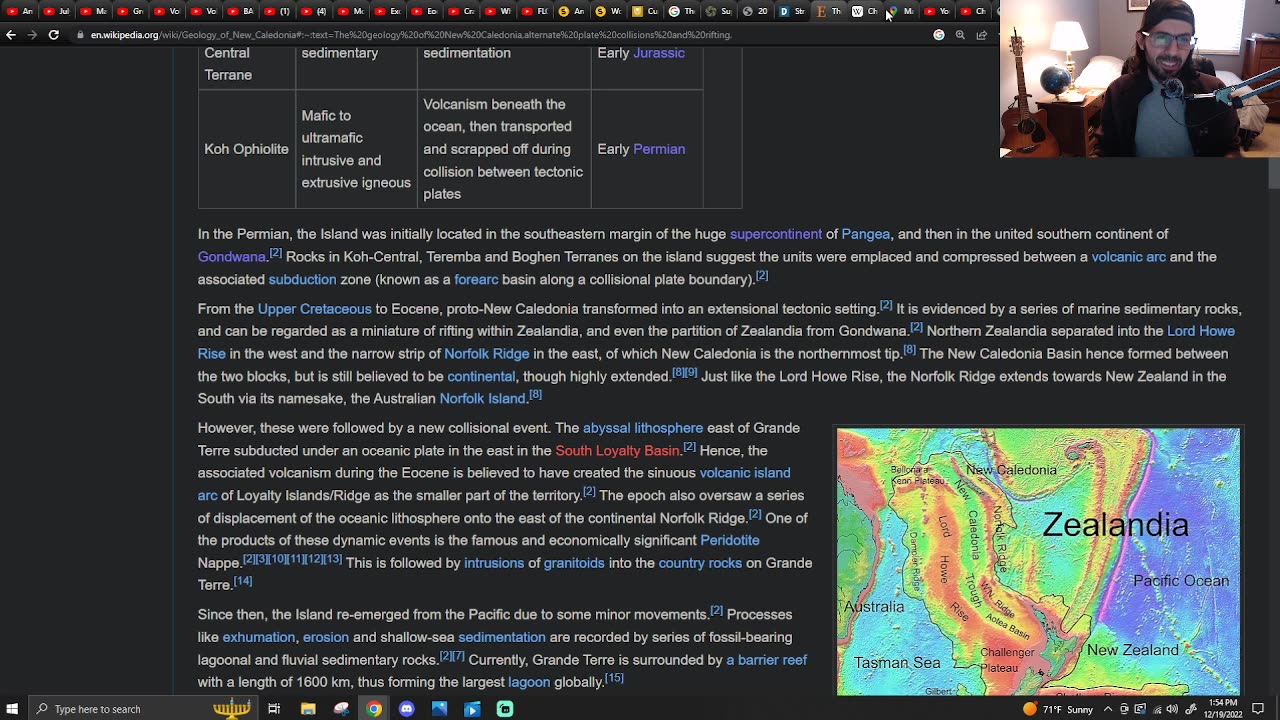
Task: Open the Lord Howe Rise link
Action: pyautogui.click(x=1200, y=331)
